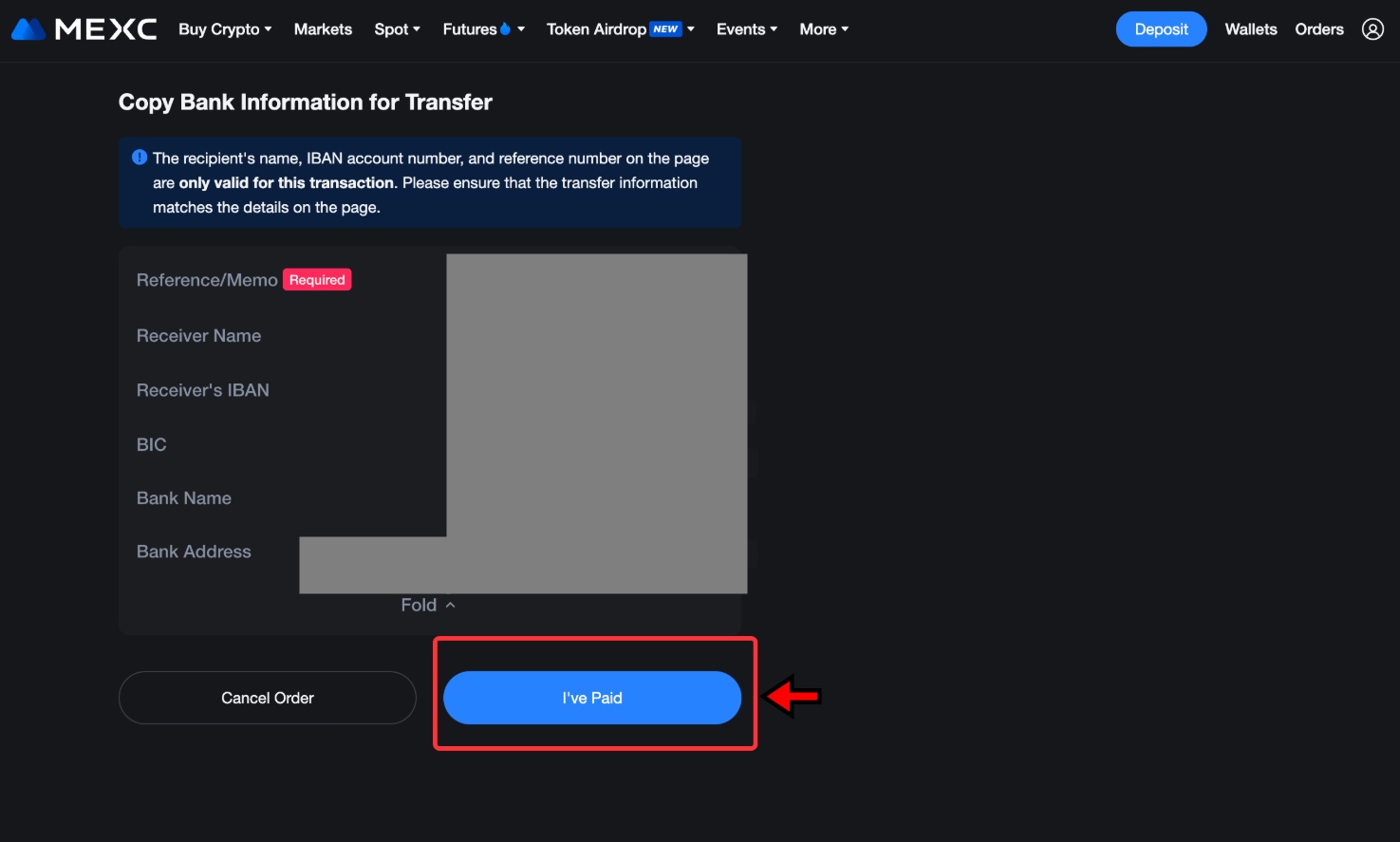Open the Orders section

(x=1318, y=28)
